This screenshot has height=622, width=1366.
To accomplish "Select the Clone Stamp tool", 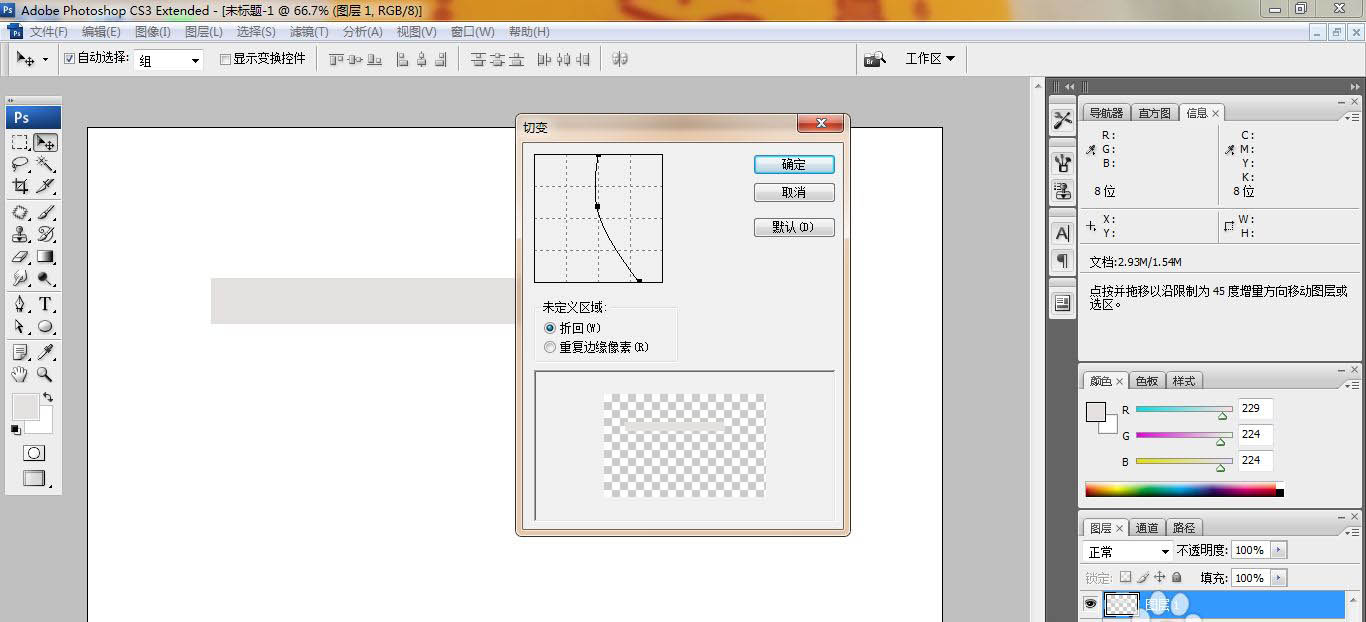I will [20, 234].
